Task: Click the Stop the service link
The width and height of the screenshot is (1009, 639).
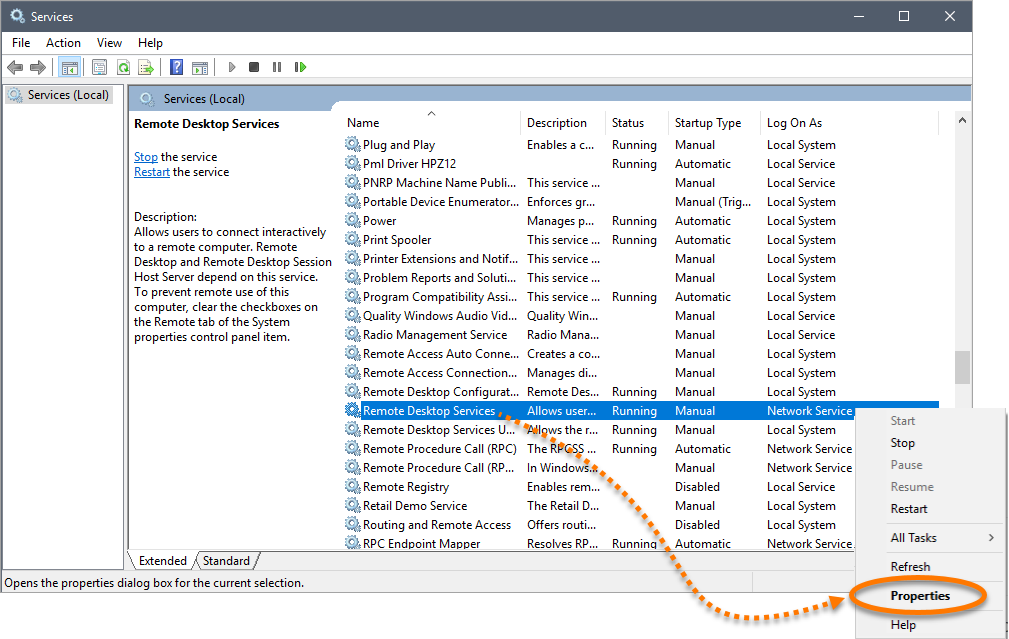Action: pos(145,156)
